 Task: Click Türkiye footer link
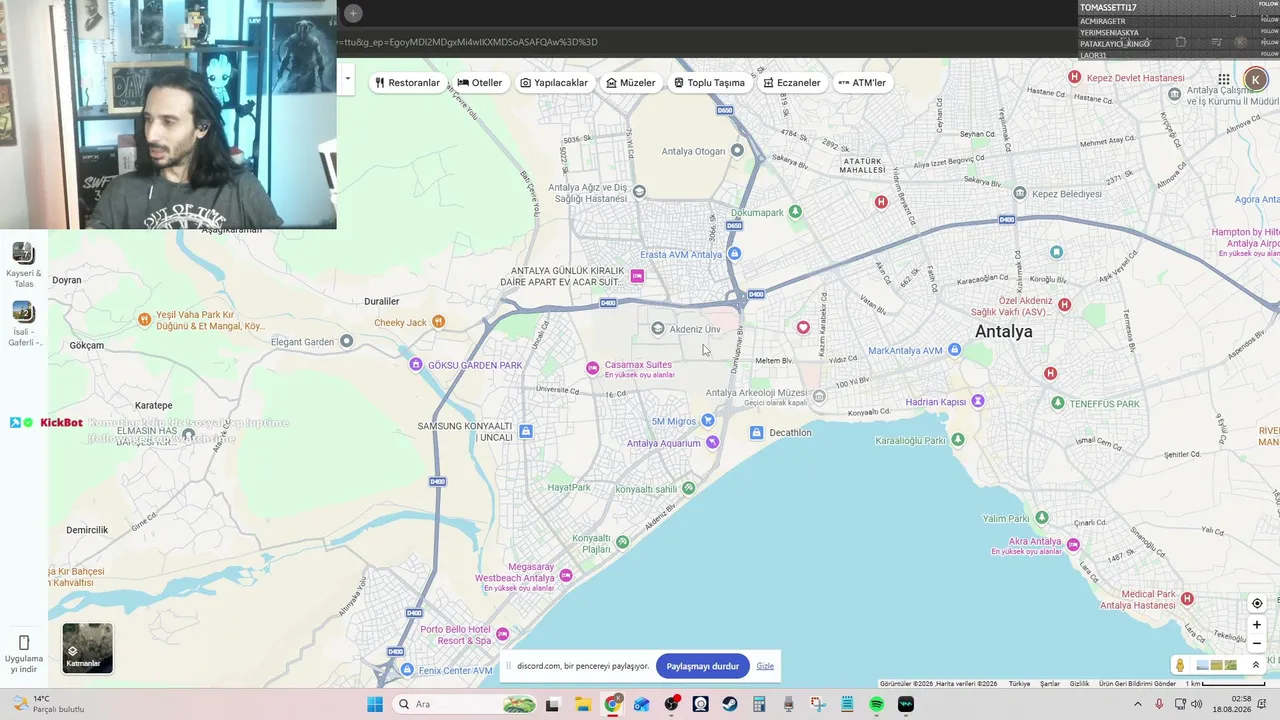[x=1019, y=684]
